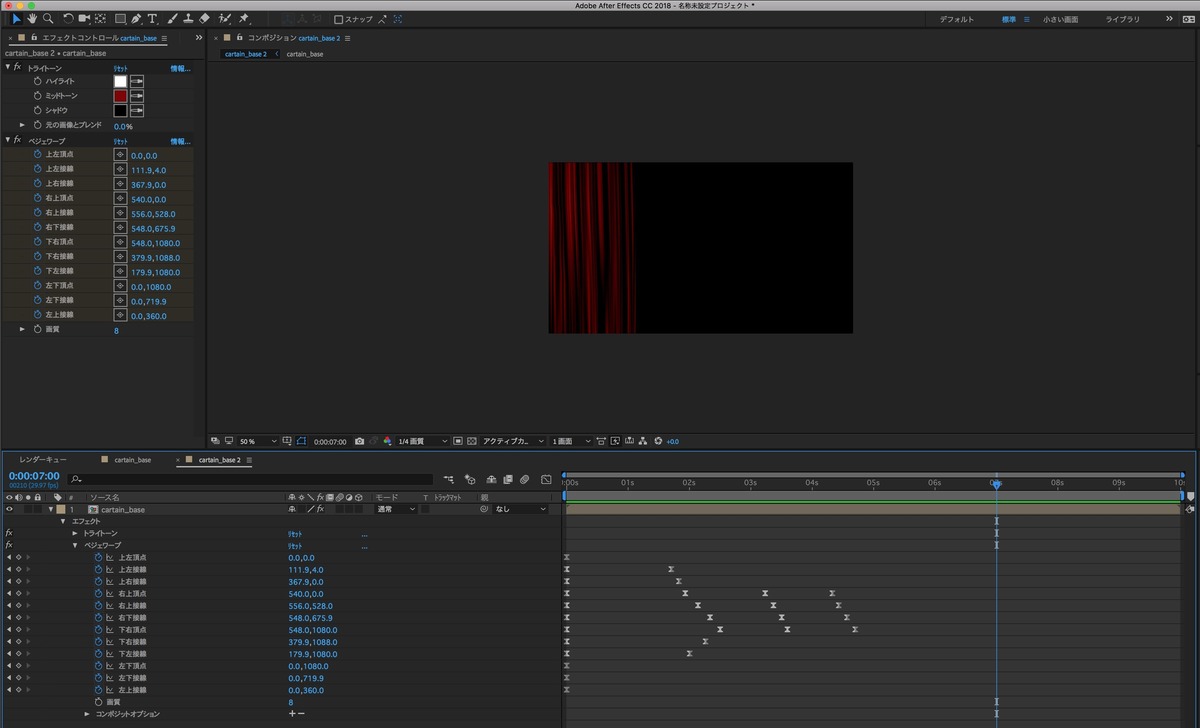1200x728 pixels.
Task: Open the 1画面 view layout dropdown
Action: [x=571, y=441]
